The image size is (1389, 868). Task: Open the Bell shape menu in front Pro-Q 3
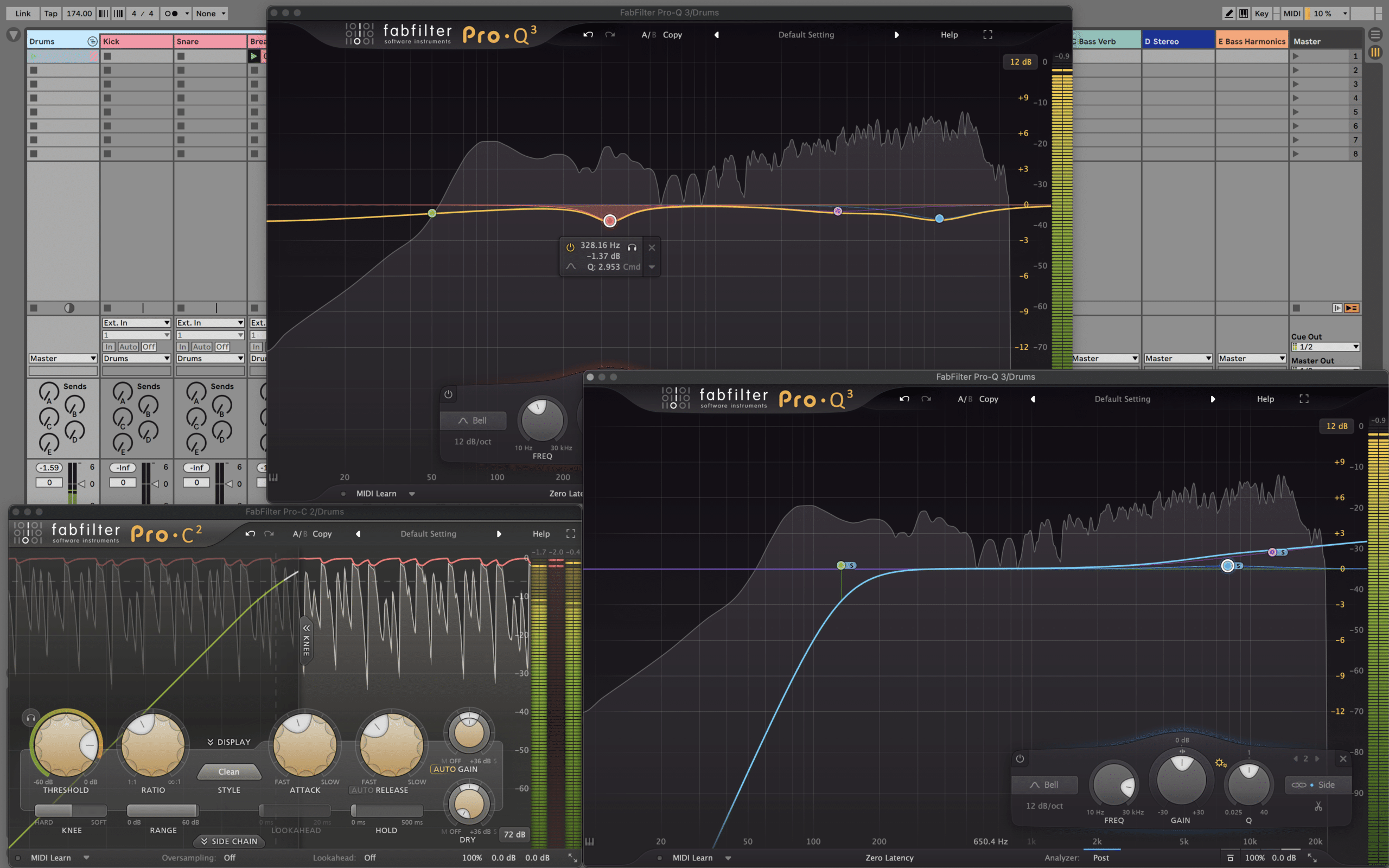pos(1044,785)
